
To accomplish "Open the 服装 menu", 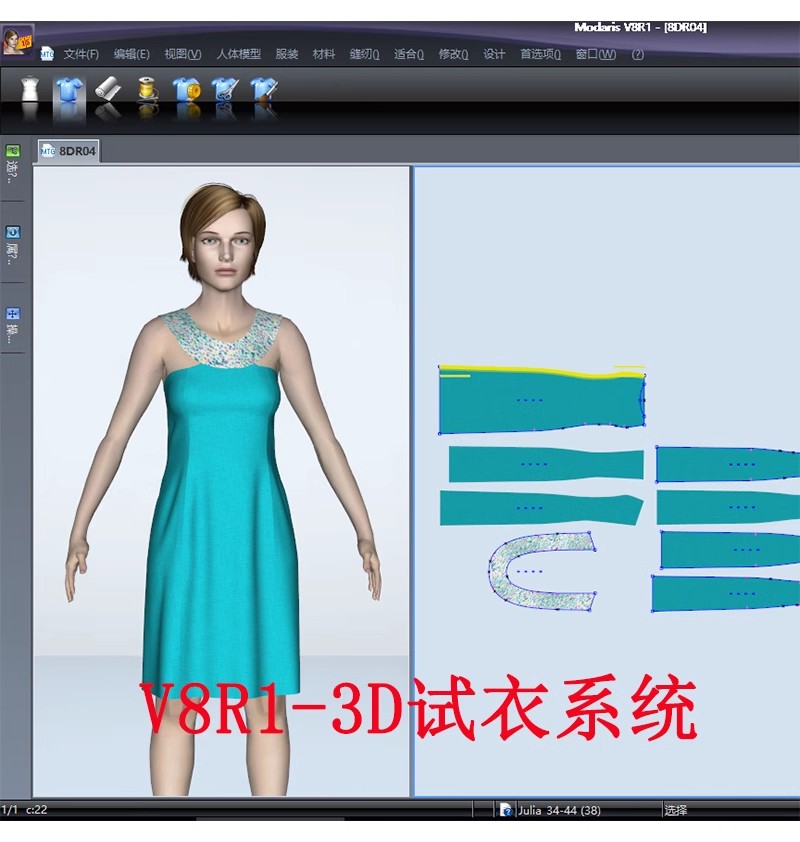I will (287, 54).
